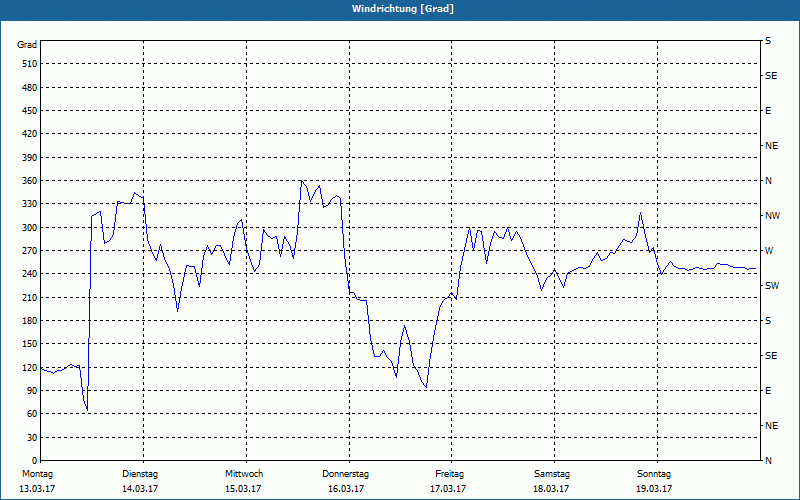Click the 180 degree axis label

(x=30, y=320)
